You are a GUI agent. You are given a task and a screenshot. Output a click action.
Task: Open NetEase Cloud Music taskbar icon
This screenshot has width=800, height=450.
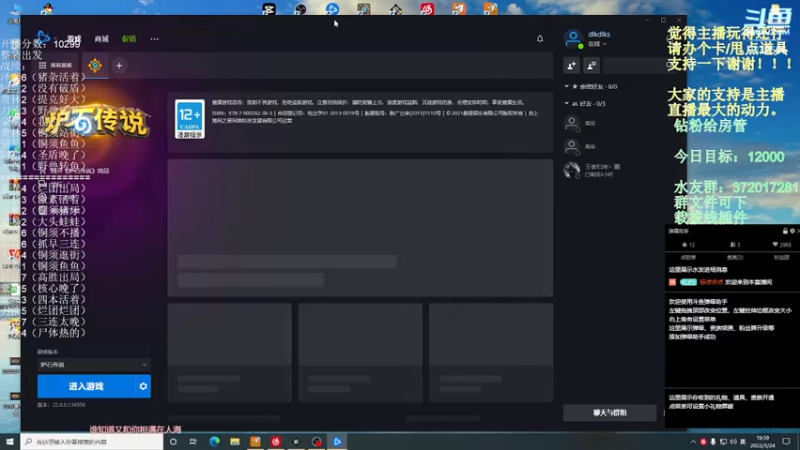pyautogui.click(x=276, y=441)
